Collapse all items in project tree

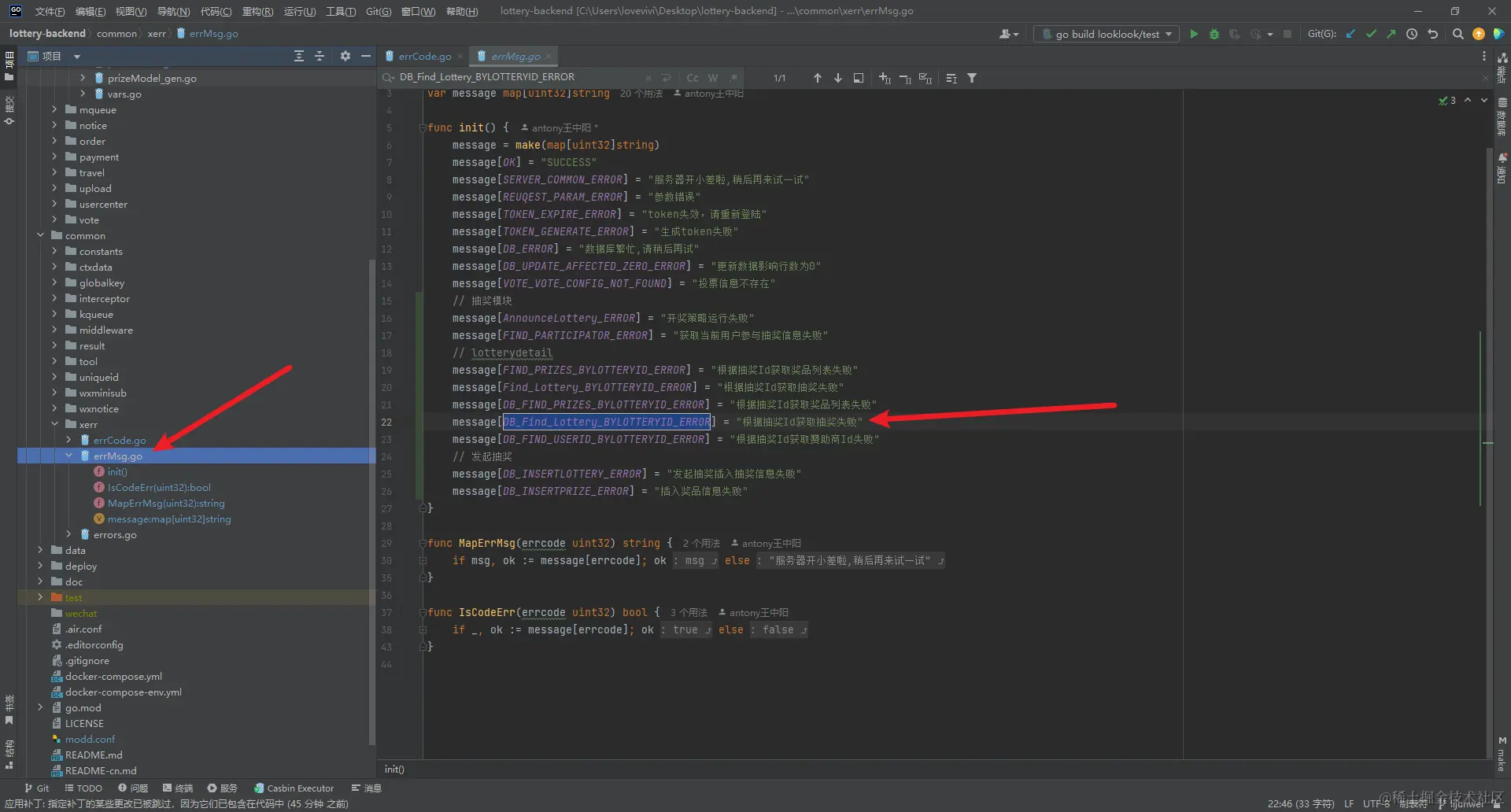click(x=320, y=56)
